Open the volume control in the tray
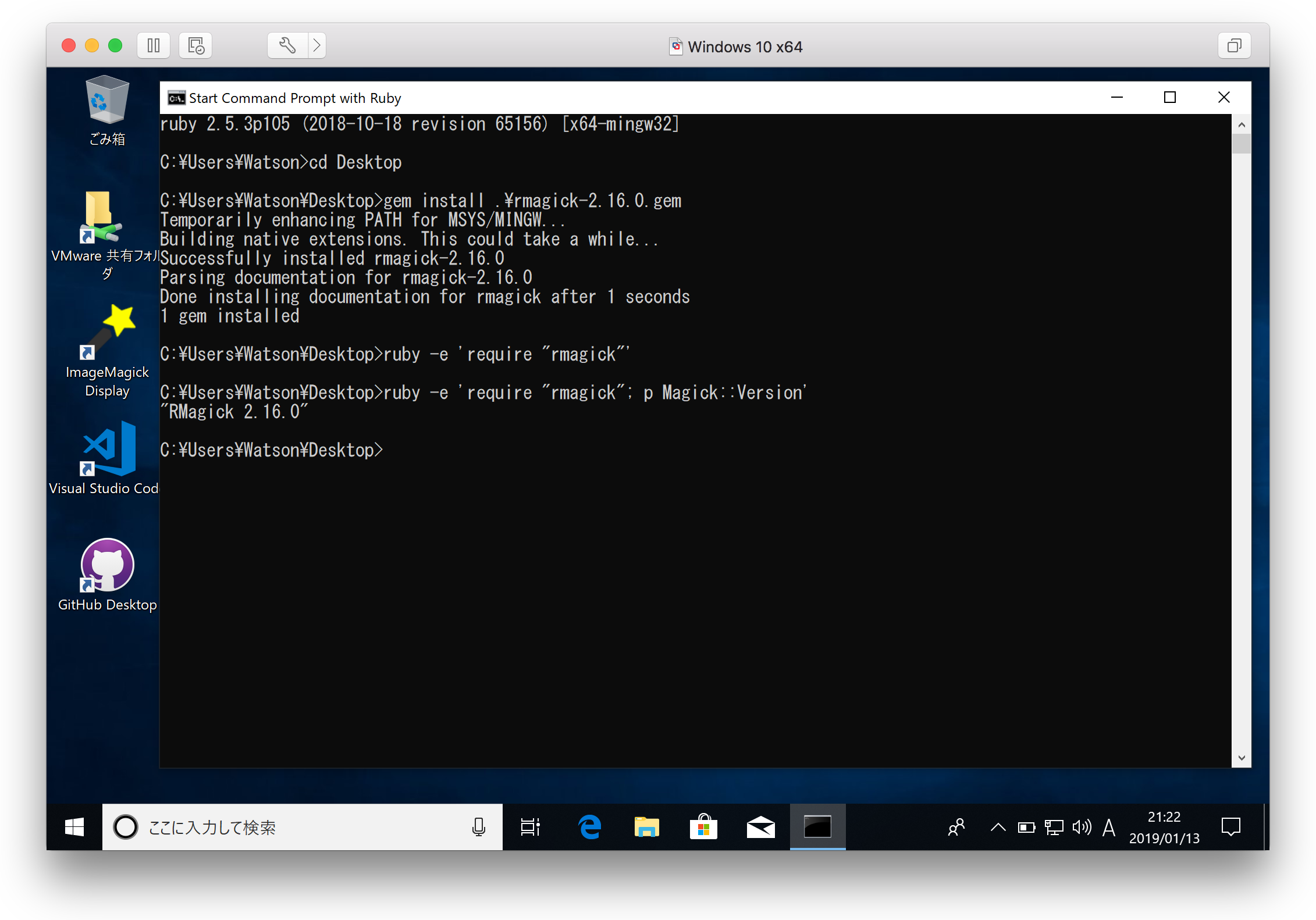Viewport: 1316px width, 920px height. pos(1082,827)
